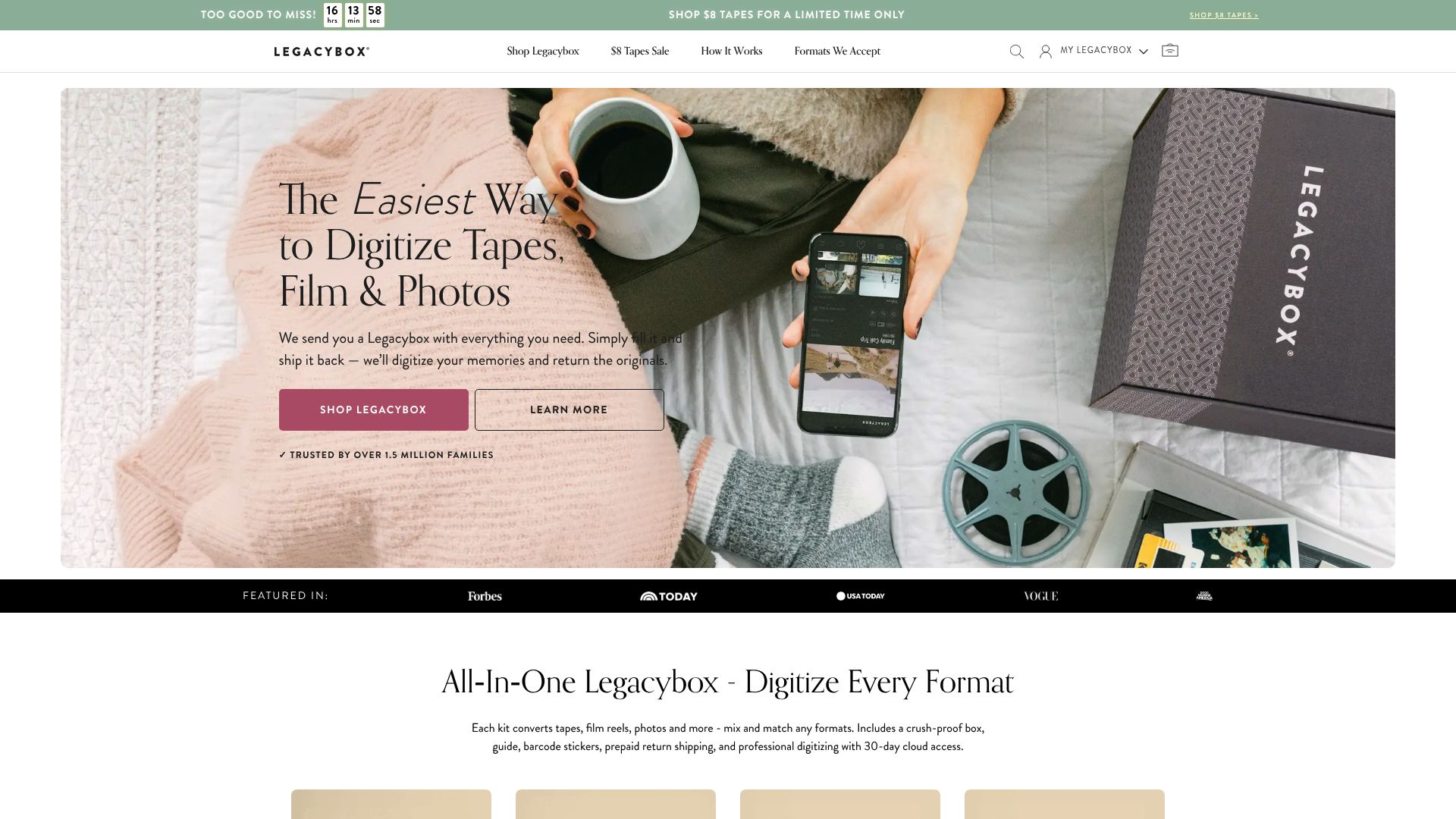Follow the Shop $8 Tapes banner link

click(1224, 15)
